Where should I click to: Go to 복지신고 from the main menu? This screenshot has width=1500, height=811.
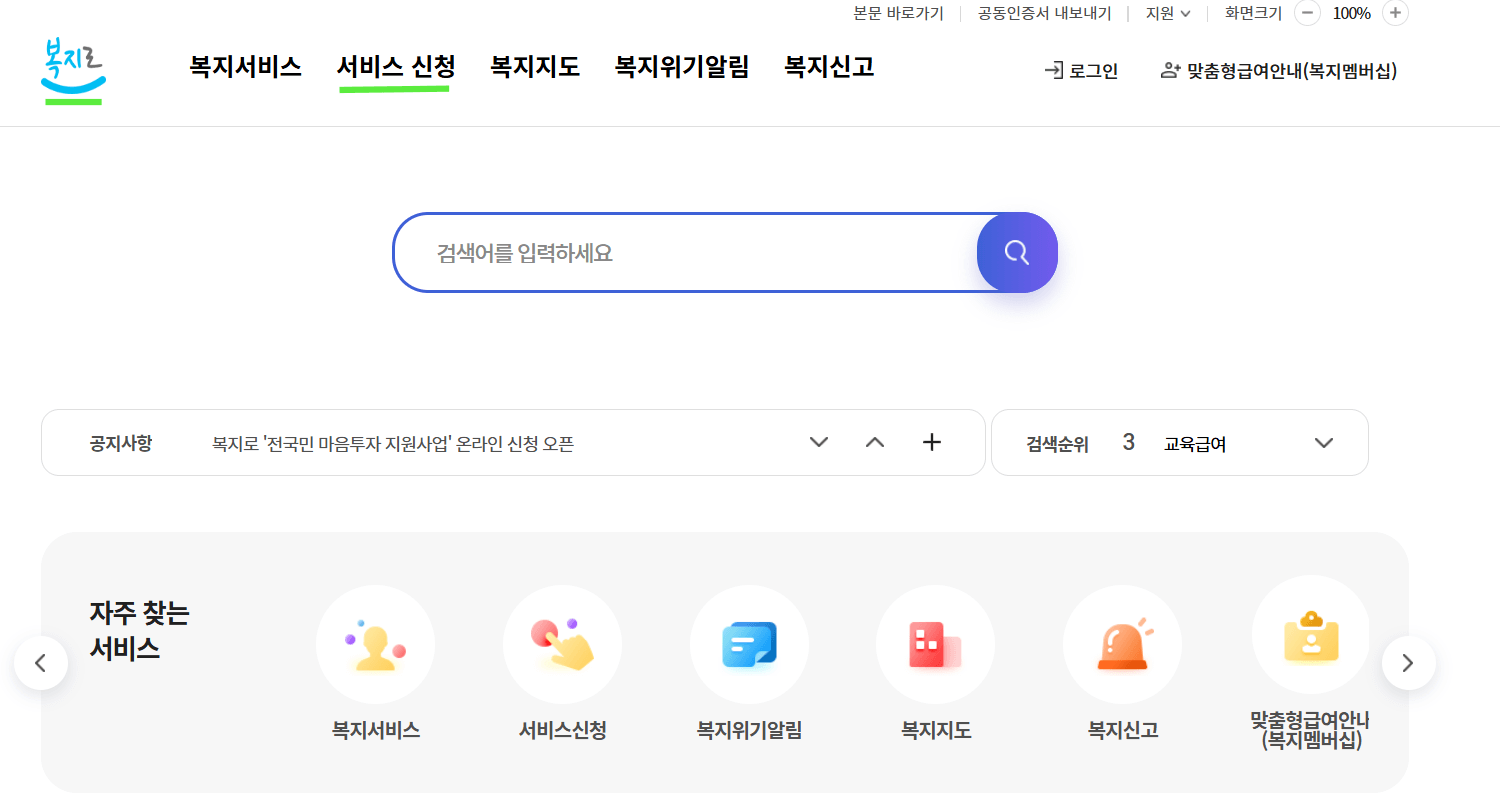coord(828,67)
